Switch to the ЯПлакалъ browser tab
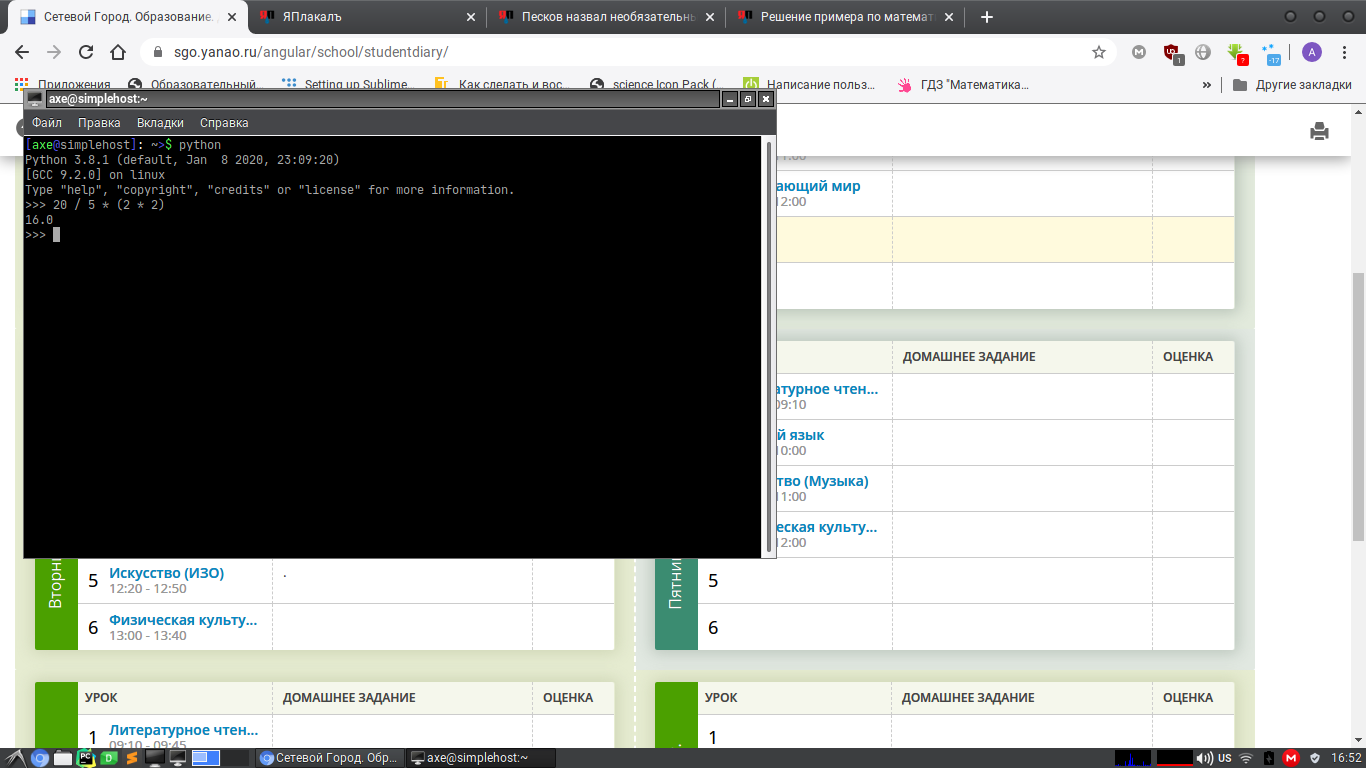 (x=366, y=17)
